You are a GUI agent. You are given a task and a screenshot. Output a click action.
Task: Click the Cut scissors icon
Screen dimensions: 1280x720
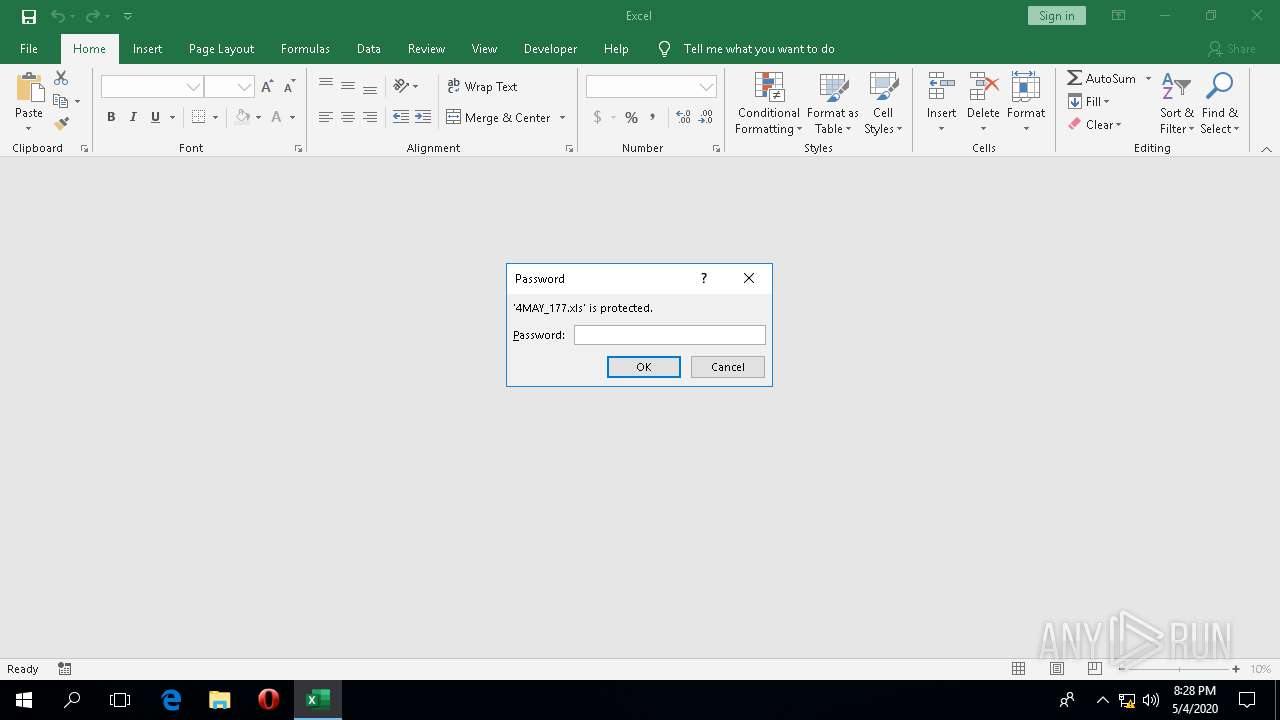point(61,78)
